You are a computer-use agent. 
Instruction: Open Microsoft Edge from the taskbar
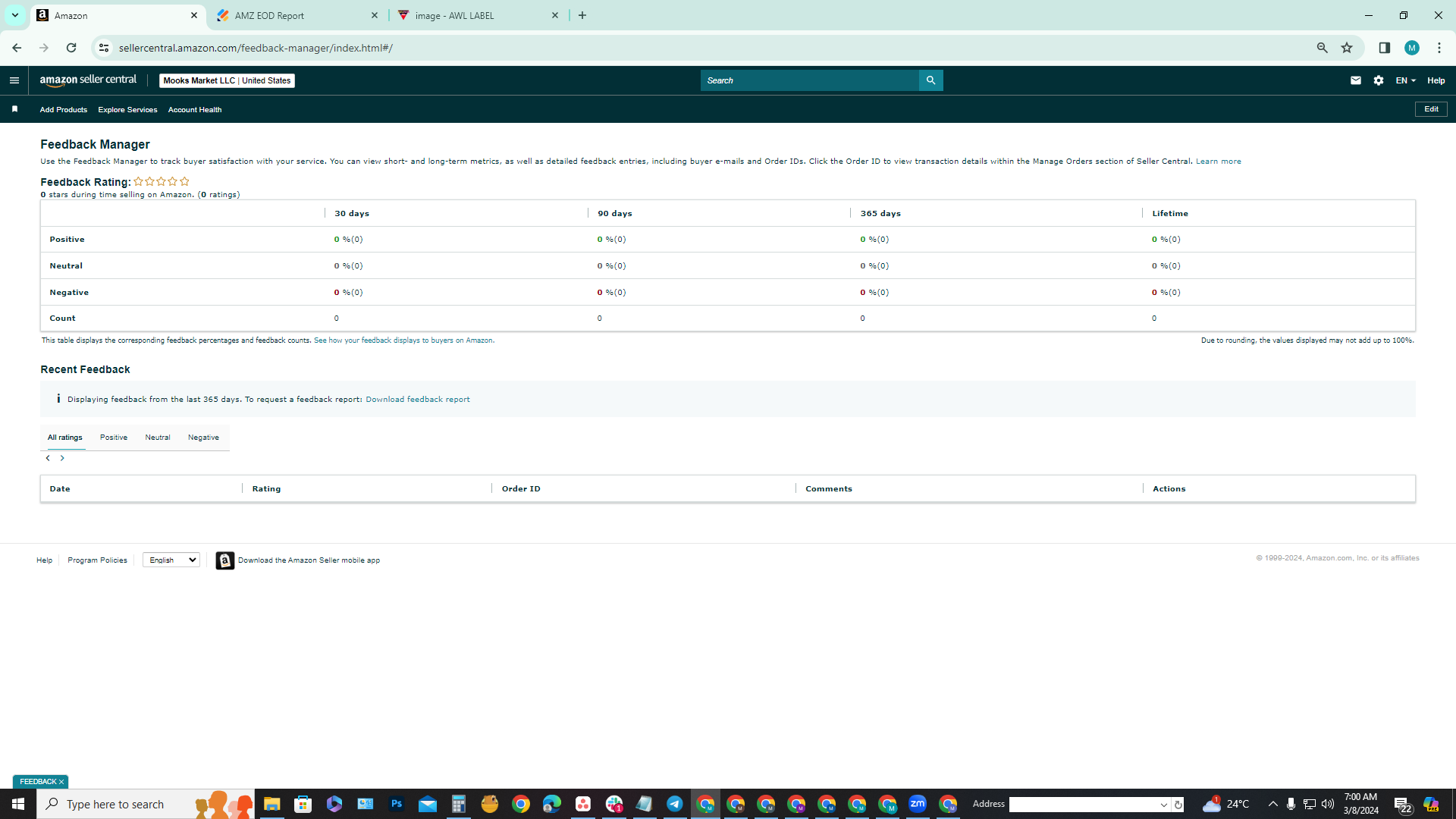552,804
